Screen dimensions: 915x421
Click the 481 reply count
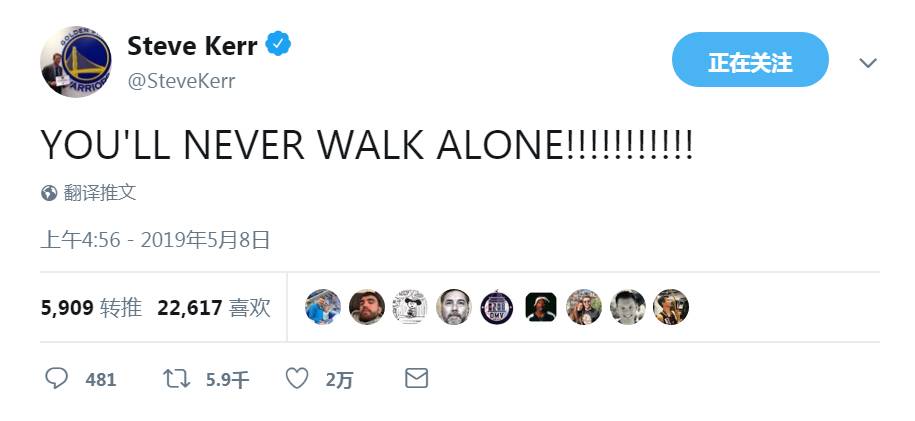(101, 380)
